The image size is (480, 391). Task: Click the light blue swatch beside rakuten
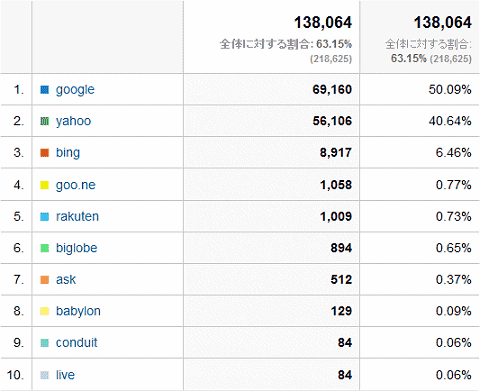(x=45, y=217)
